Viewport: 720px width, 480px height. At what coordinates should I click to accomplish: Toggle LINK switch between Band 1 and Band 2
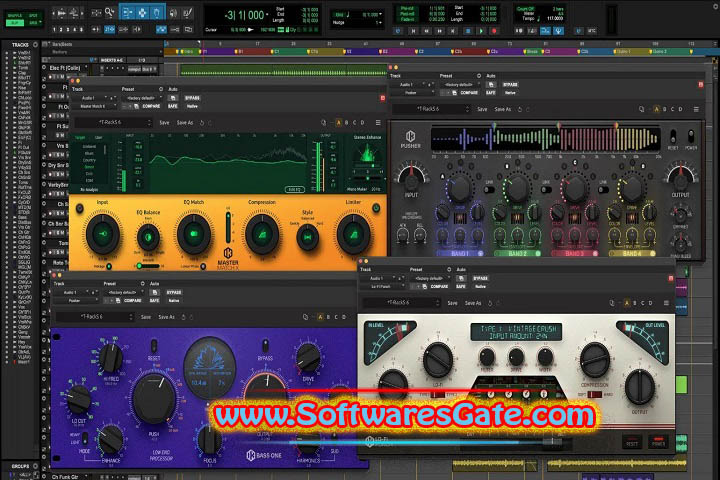click(x=489, y=189)
